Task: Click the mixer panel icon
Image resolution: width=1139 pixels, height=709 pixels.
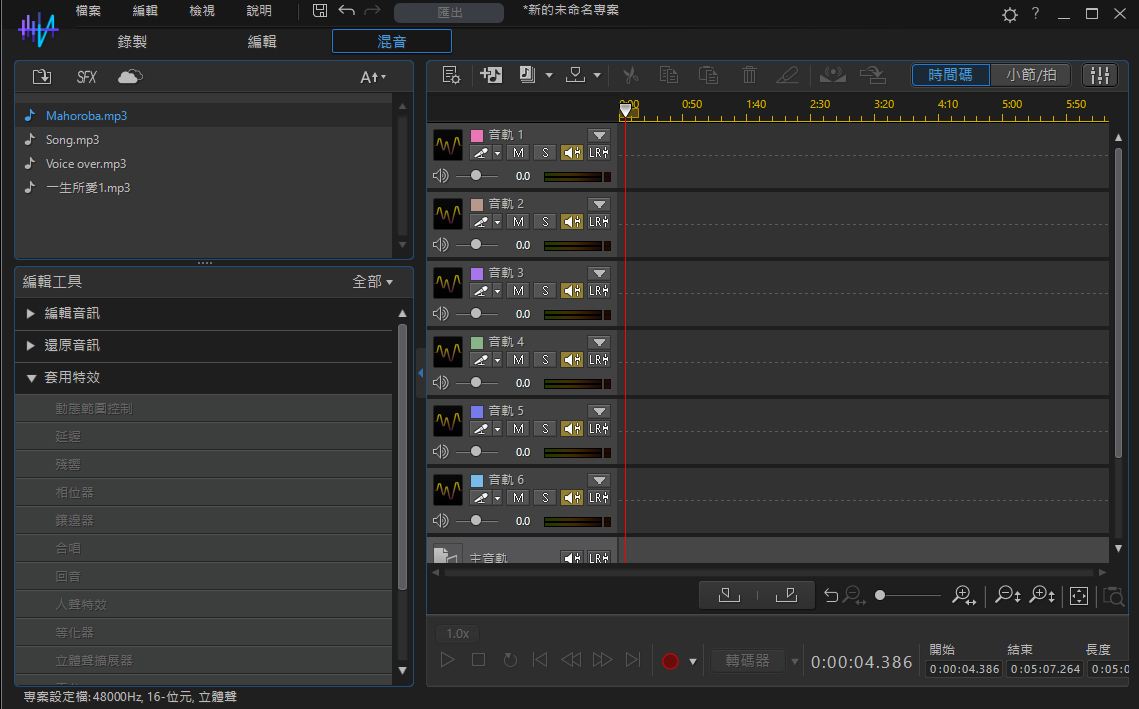Action: click(x=1100, y=75)
